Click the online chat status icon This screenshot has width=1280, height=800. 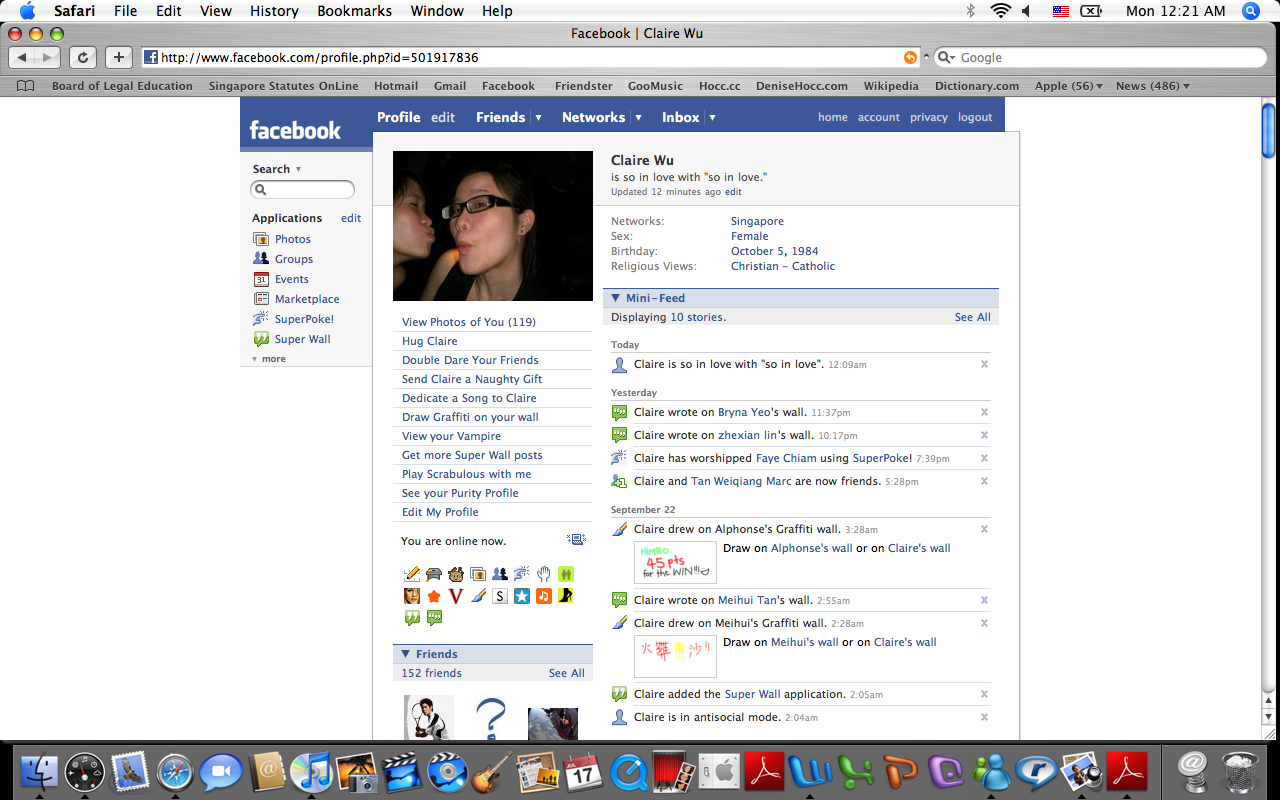coord(576,540)
